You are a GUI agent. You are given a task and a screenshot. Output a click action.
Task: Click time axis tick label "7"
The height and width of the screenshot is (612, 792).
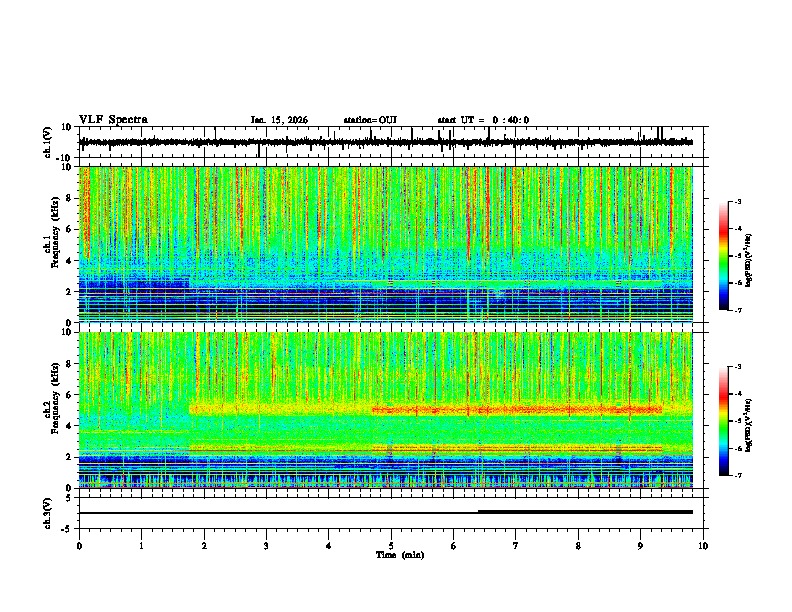(x=516, y=546)
